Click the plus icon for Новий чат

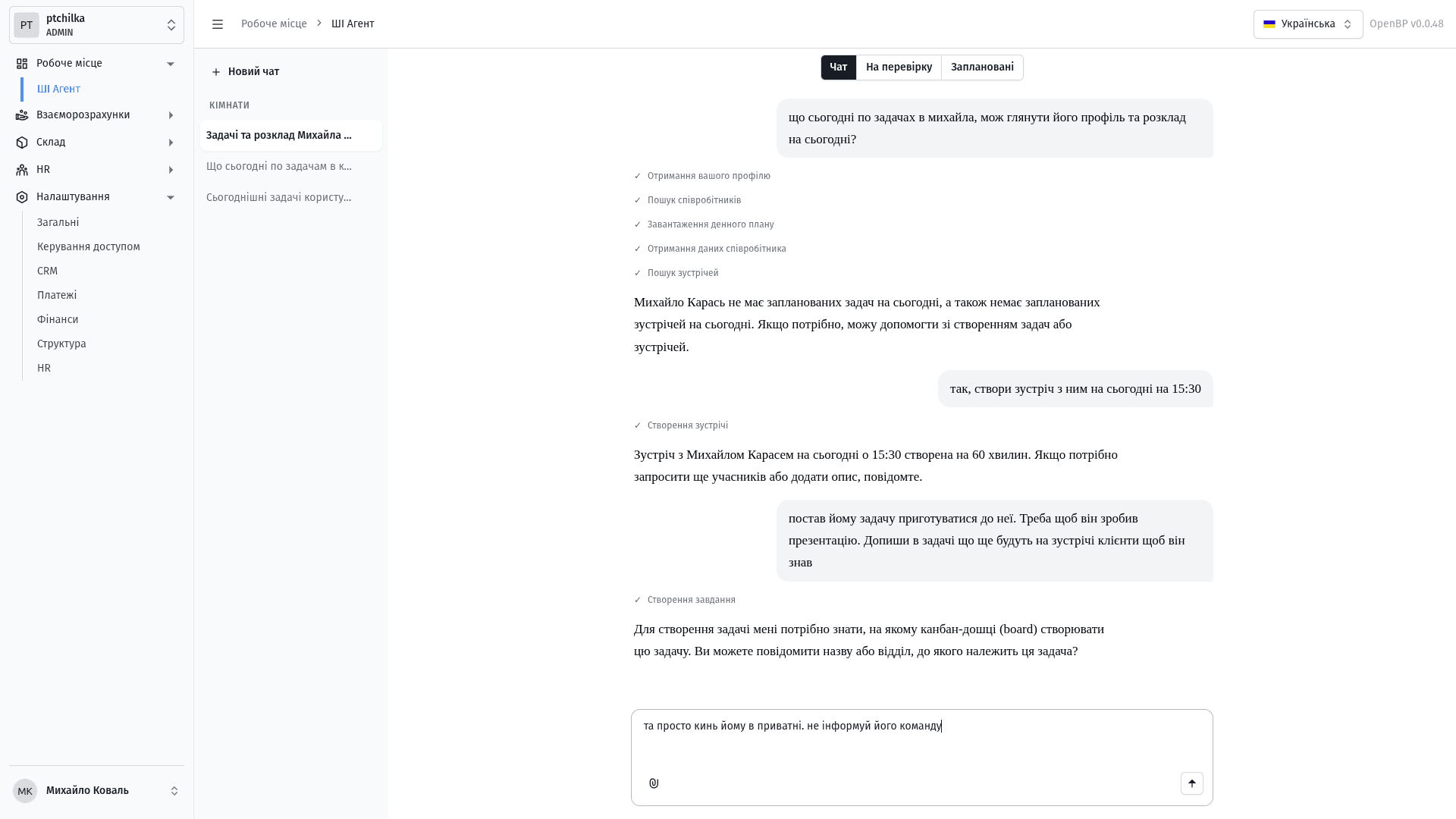(216, 72)
